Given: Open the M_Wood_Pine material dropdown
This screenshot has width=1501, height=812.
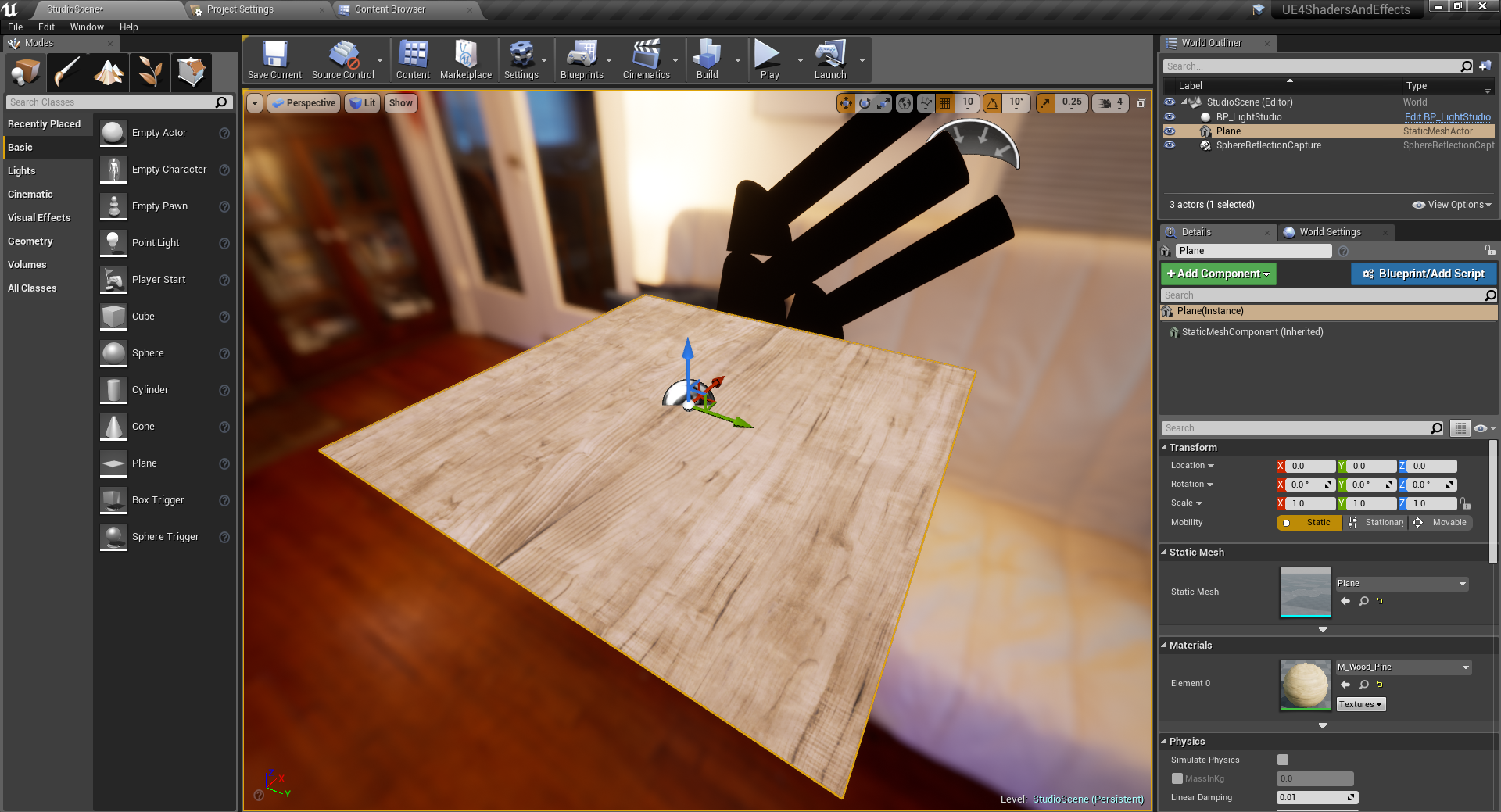Looking at the screenshot, I should [x=1466, y=667].
